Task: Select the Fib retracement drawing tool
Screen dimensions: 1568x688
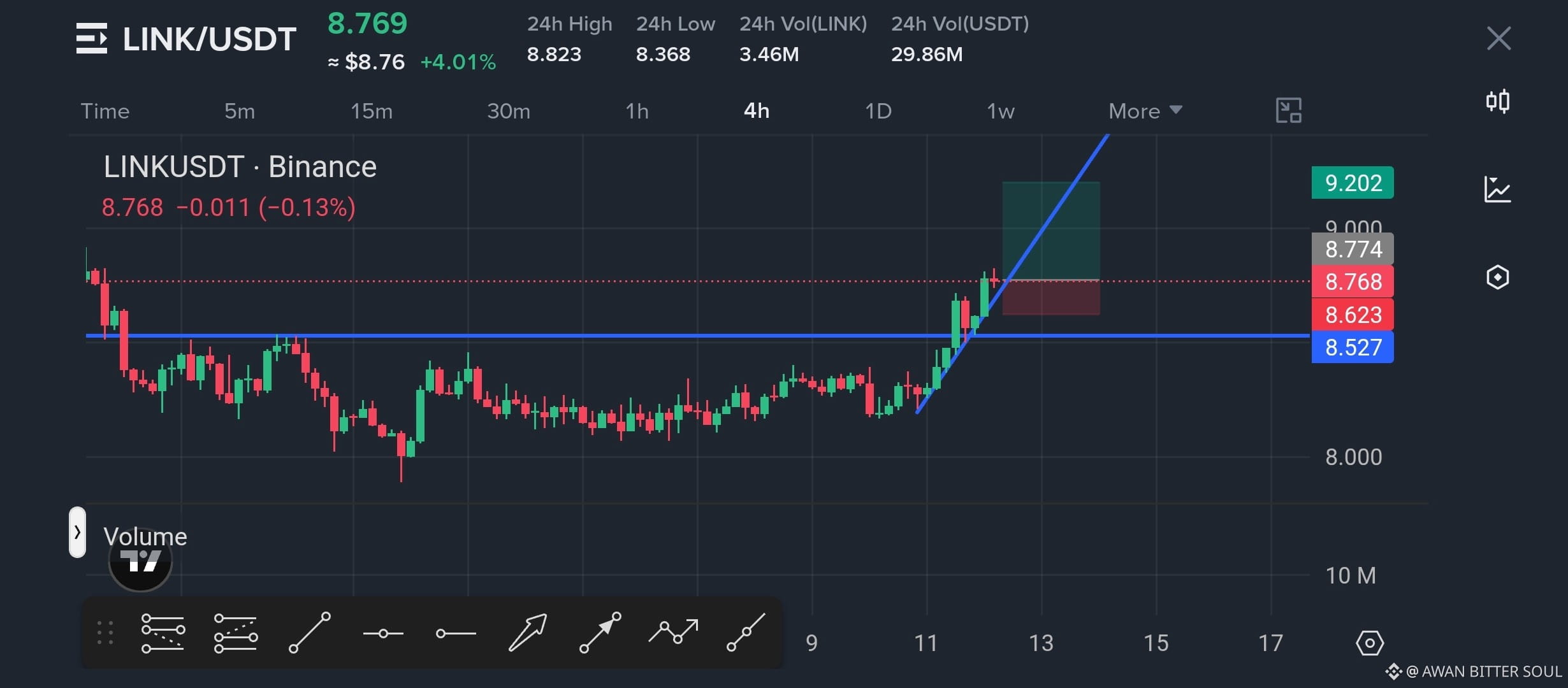Action: click(163, 633)
